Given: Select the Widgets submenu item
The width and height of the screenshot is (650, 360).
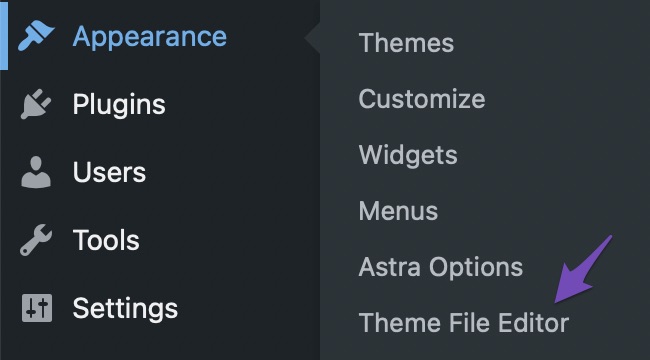Looking at the screenshot, I should (408, 156).
